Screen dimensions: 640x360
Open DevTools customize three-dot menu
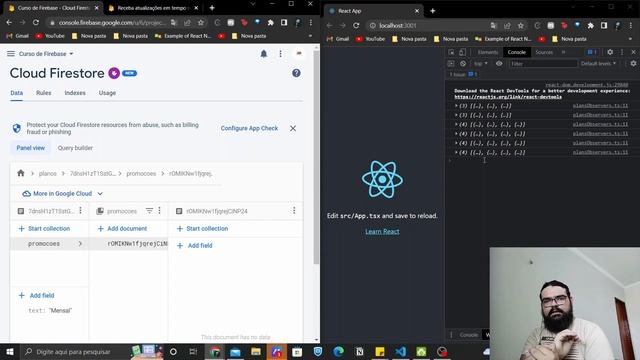[x=622, y=52]
